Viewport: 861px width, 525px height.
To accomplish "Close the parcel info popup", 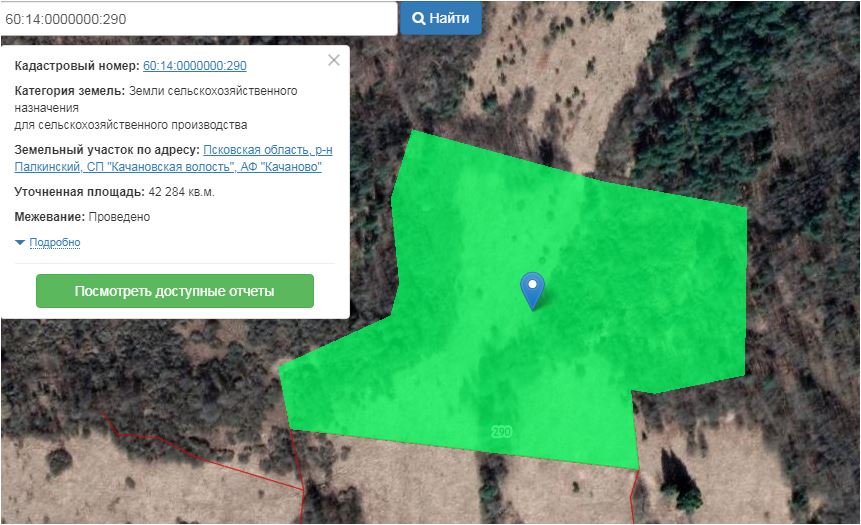I will tap(334, 60).
